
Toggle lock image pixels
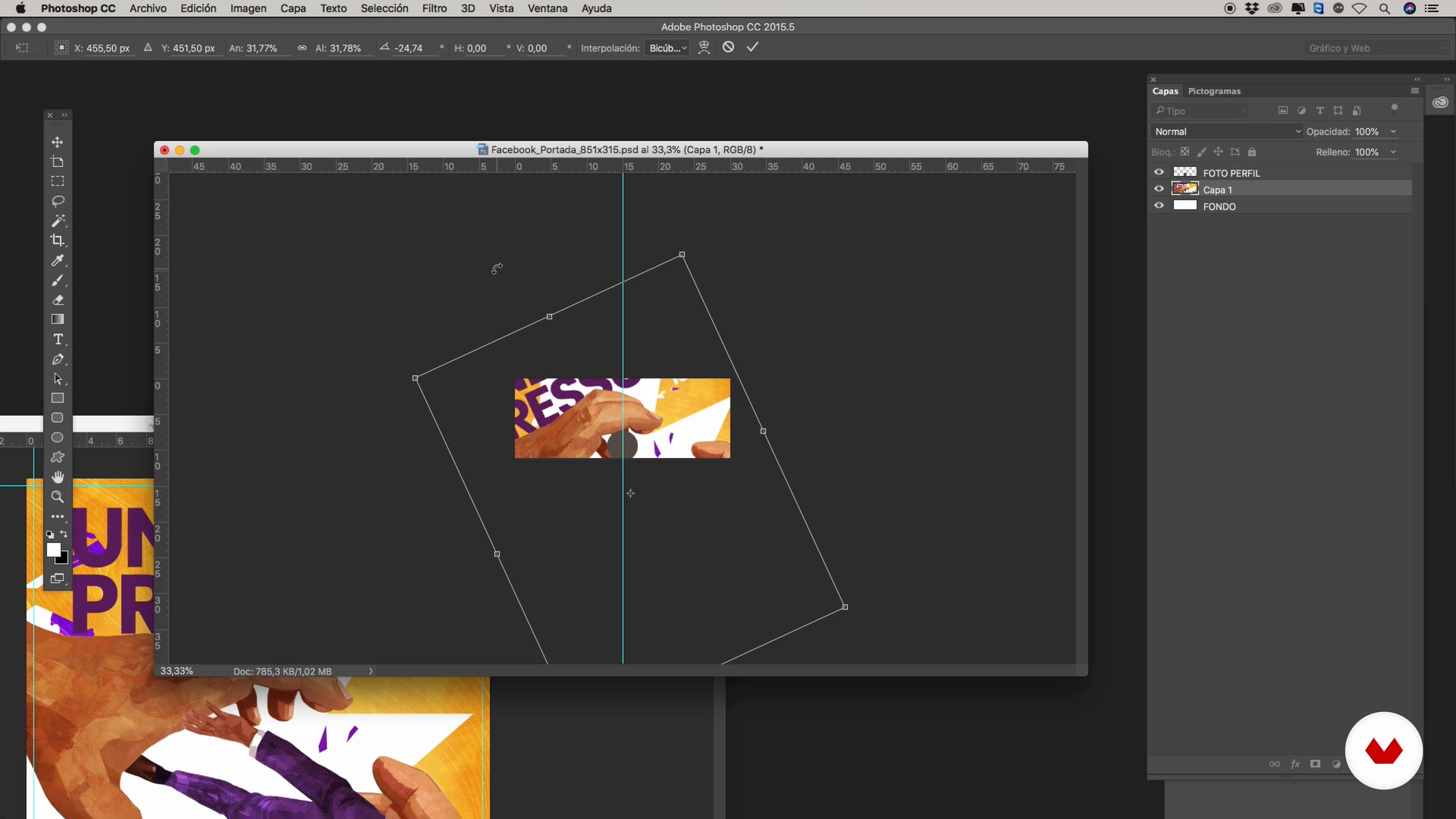coord(1201,152)
